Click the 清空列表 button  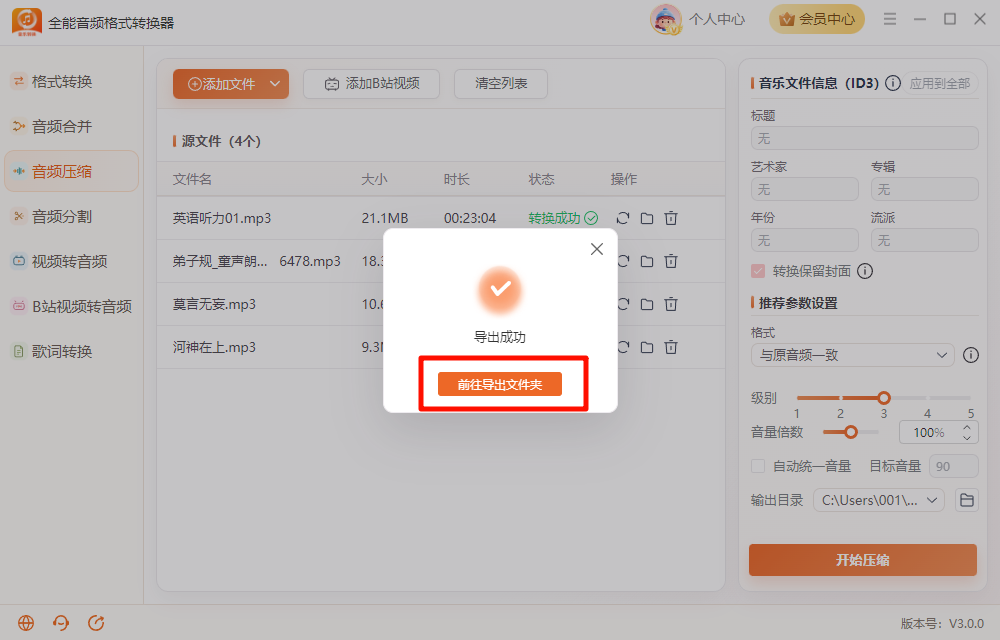pyautogui.click(x=501, y=84)
